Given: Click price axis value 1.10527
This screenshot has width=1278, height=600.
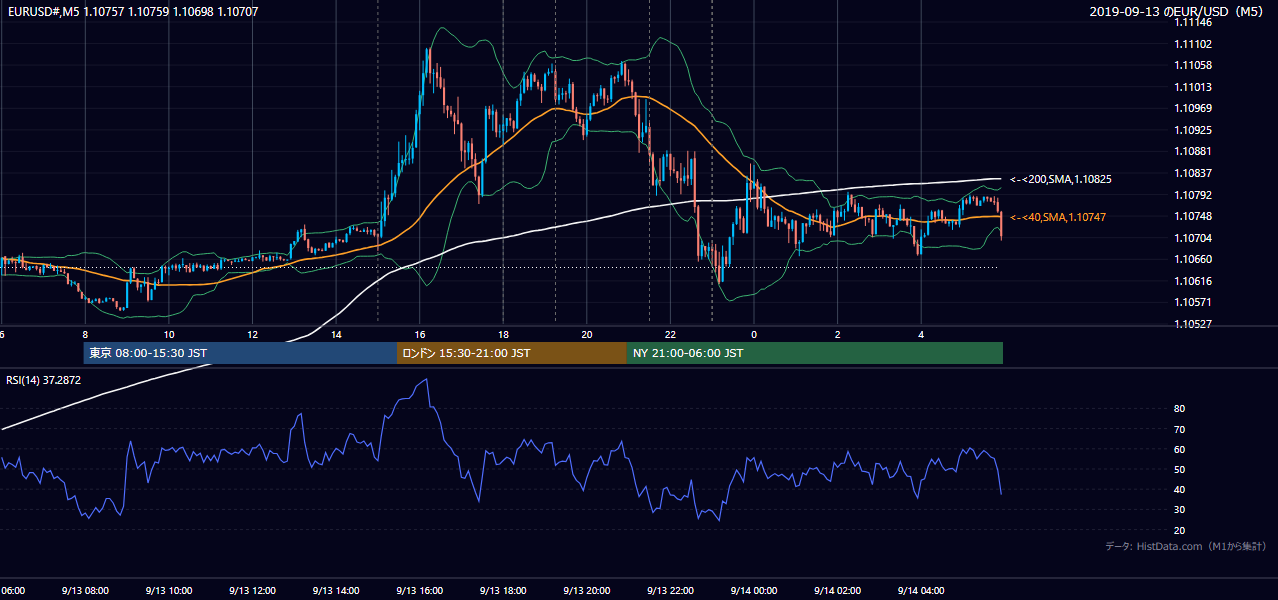Looking at the screenshot, I should tap(1192, 324).
